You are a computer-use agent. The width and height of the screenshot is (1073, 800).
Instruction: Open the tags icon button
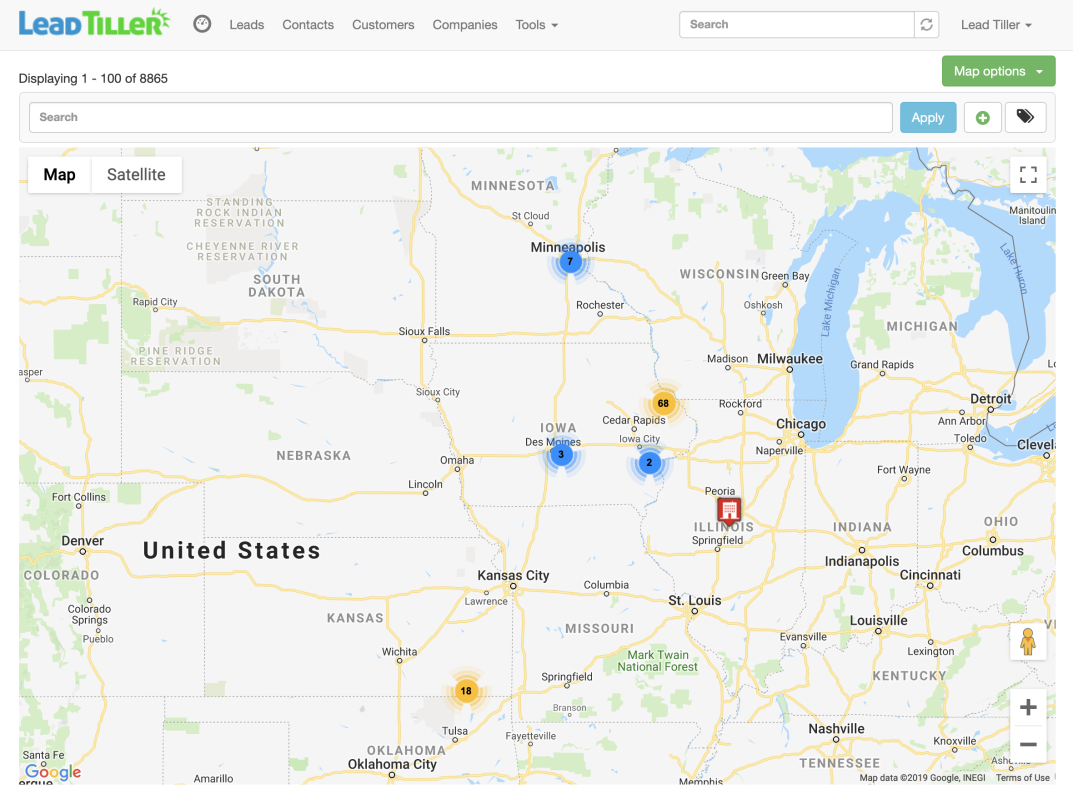(1025, 117)
